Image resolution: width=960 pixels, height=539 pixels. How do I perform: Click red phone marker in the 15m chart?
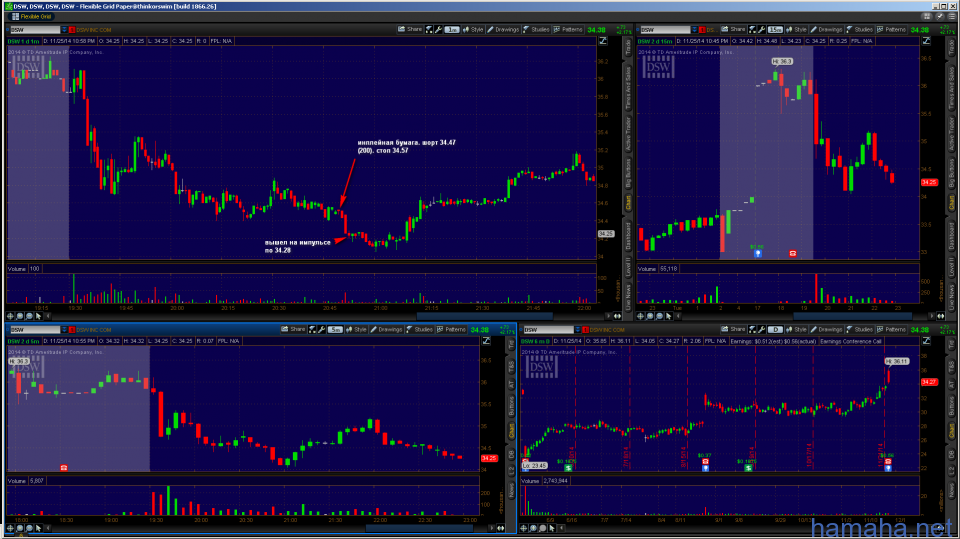point(793,253)
